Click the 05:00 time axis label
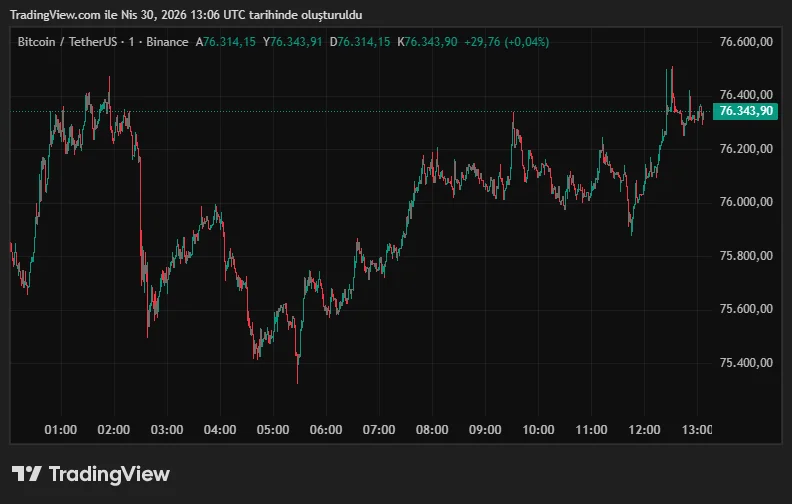Viewport: 792px width, 504px height. click(273, 430)
